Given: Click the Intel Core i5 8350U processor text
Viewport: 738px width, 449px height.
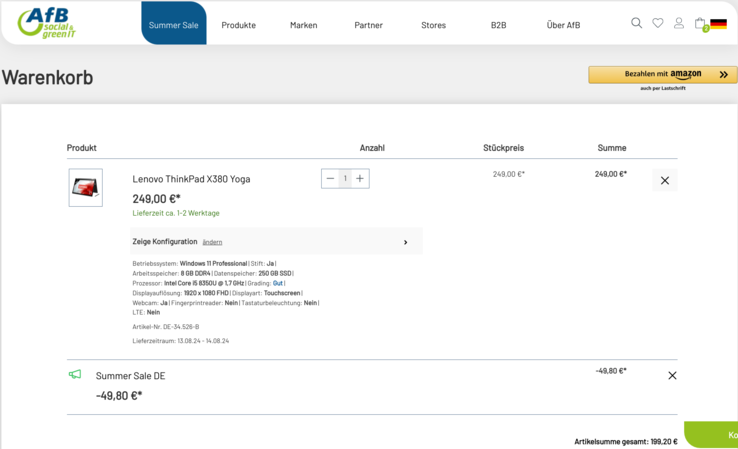Looking at the screenshot, I should click(204, 283).
